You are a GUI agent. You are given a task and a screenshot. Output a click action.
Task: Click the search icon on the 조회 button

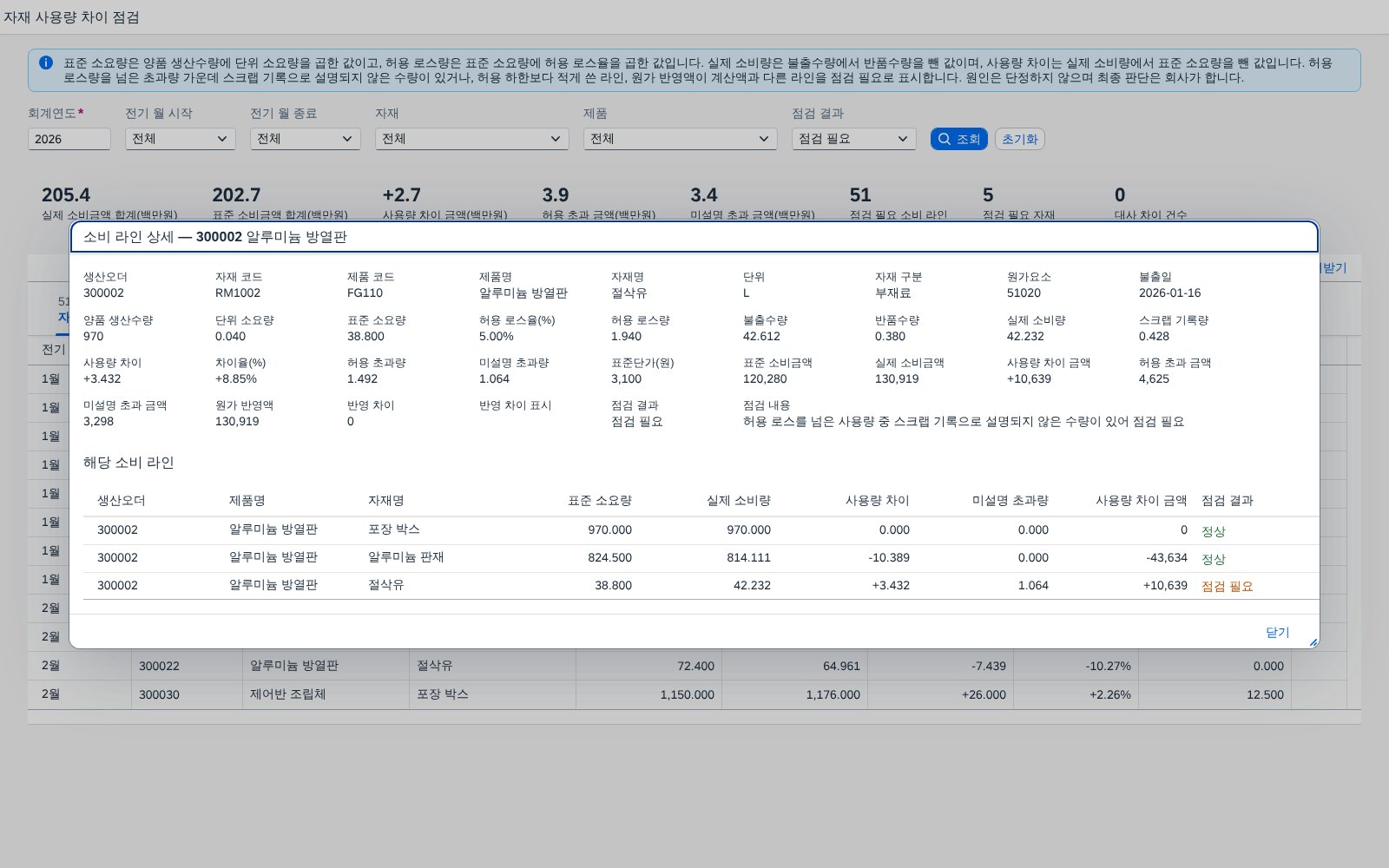point(945,139)
